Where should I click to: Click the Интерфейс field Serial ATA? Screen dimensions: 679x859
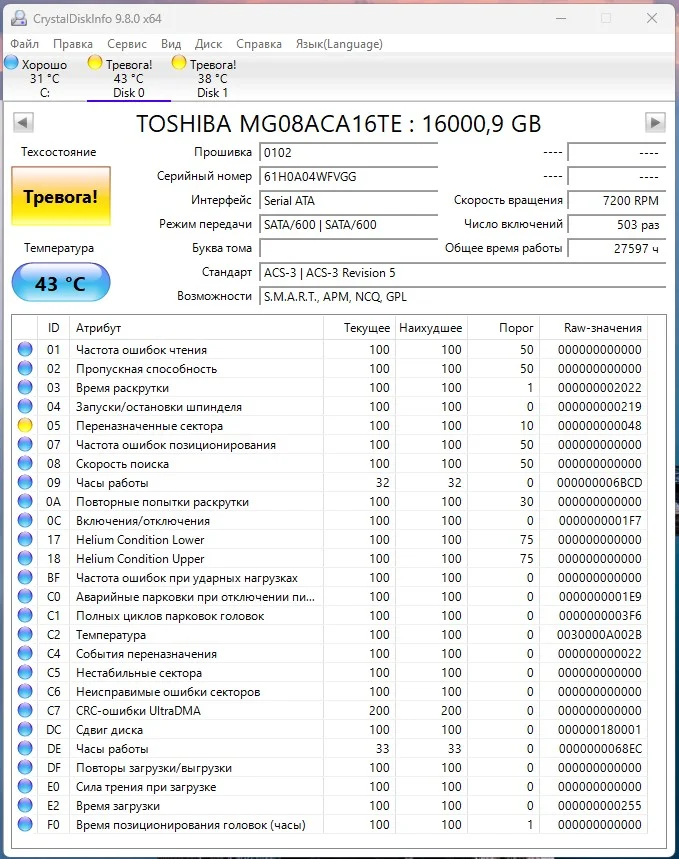pyautogui.click(x=349, y=201)
